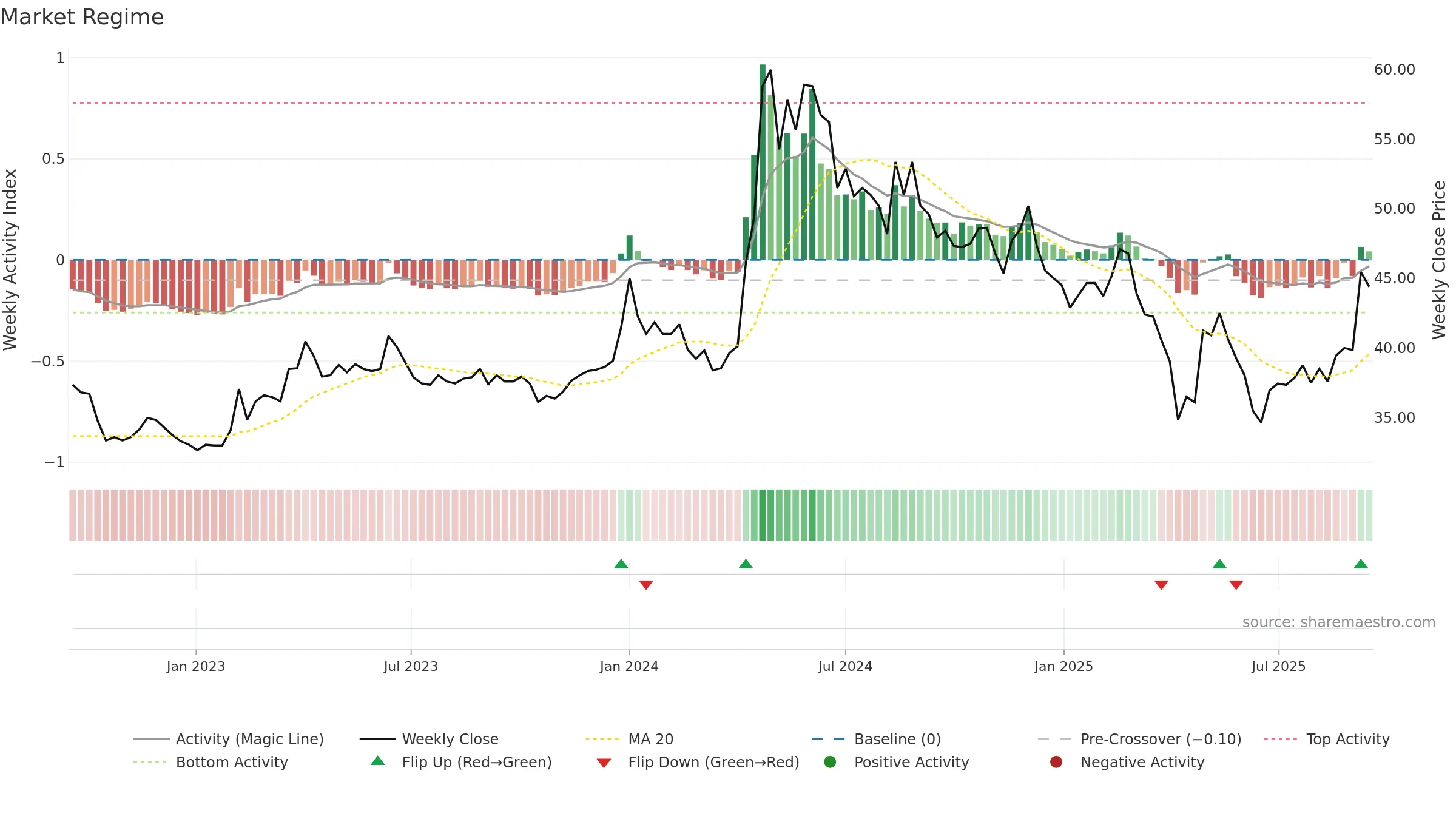Screen dimensions: 1456x819
Task: Click the Positive Activity green circle legend icon
Action: (830, 762)
